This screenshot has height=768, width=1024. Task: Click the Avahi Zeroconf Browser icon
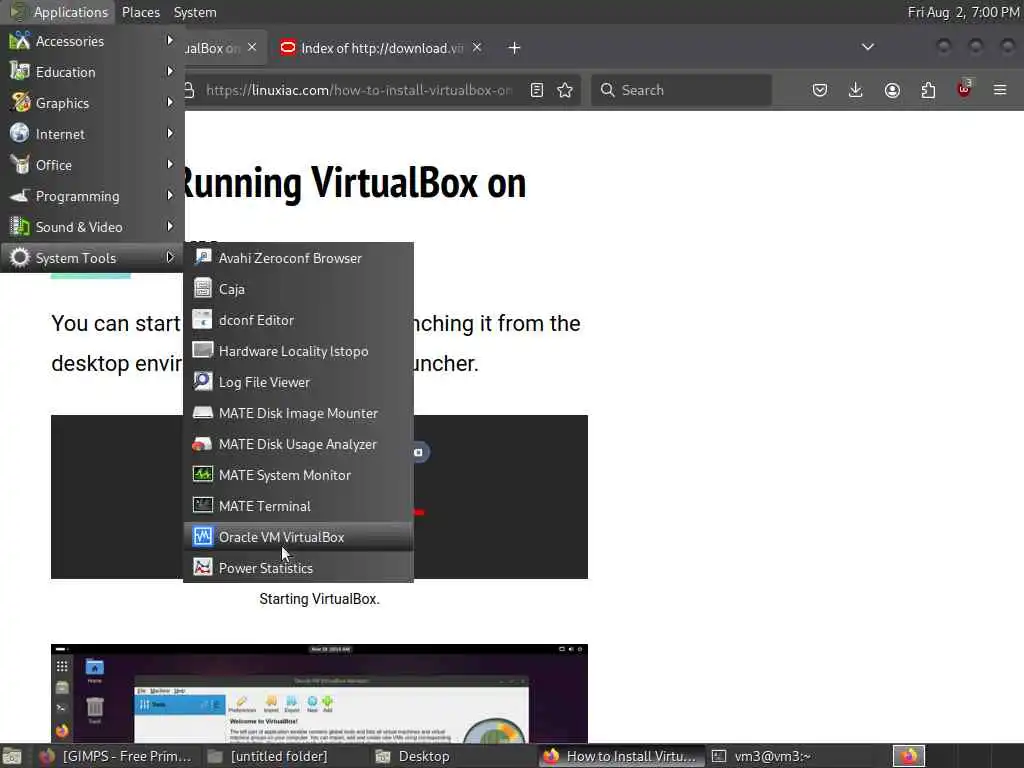202,257
